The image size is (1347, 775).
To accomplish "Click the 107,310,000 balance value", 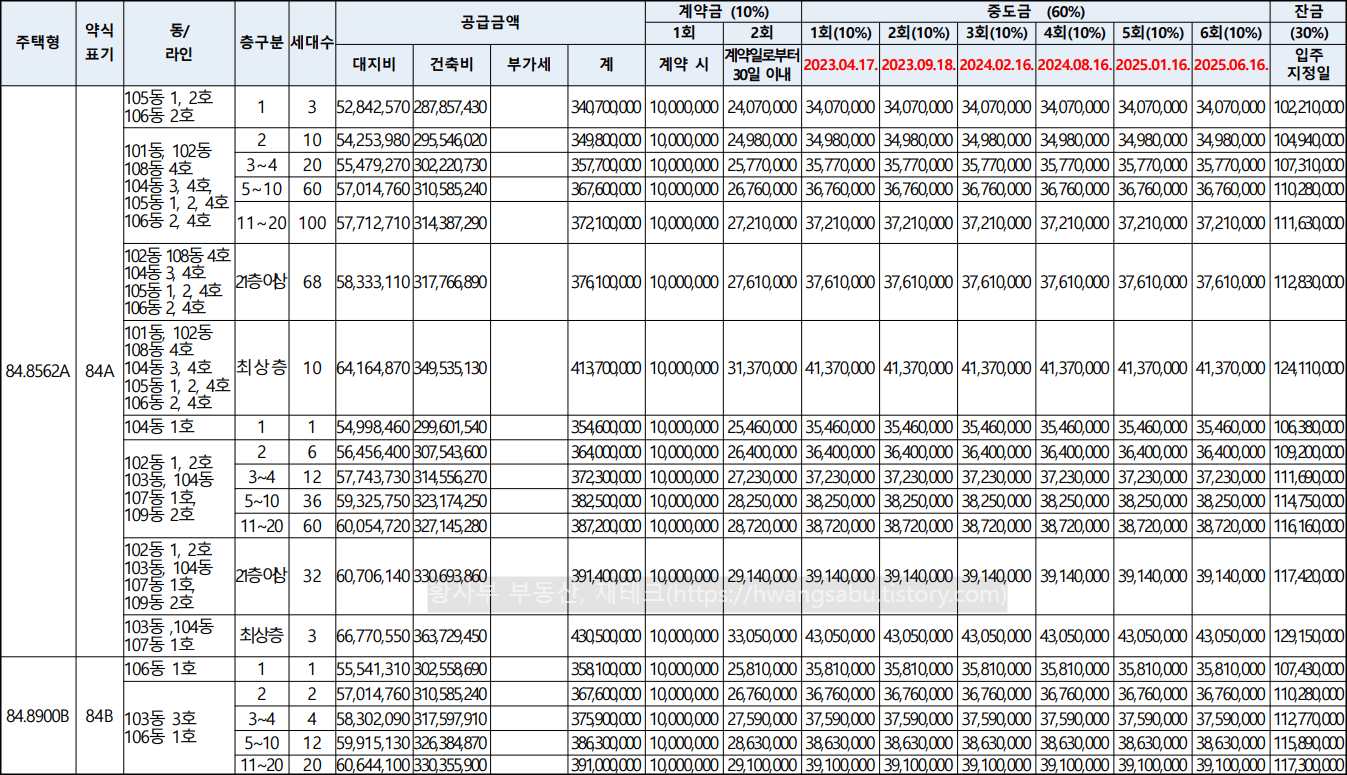I will 1309,164.
